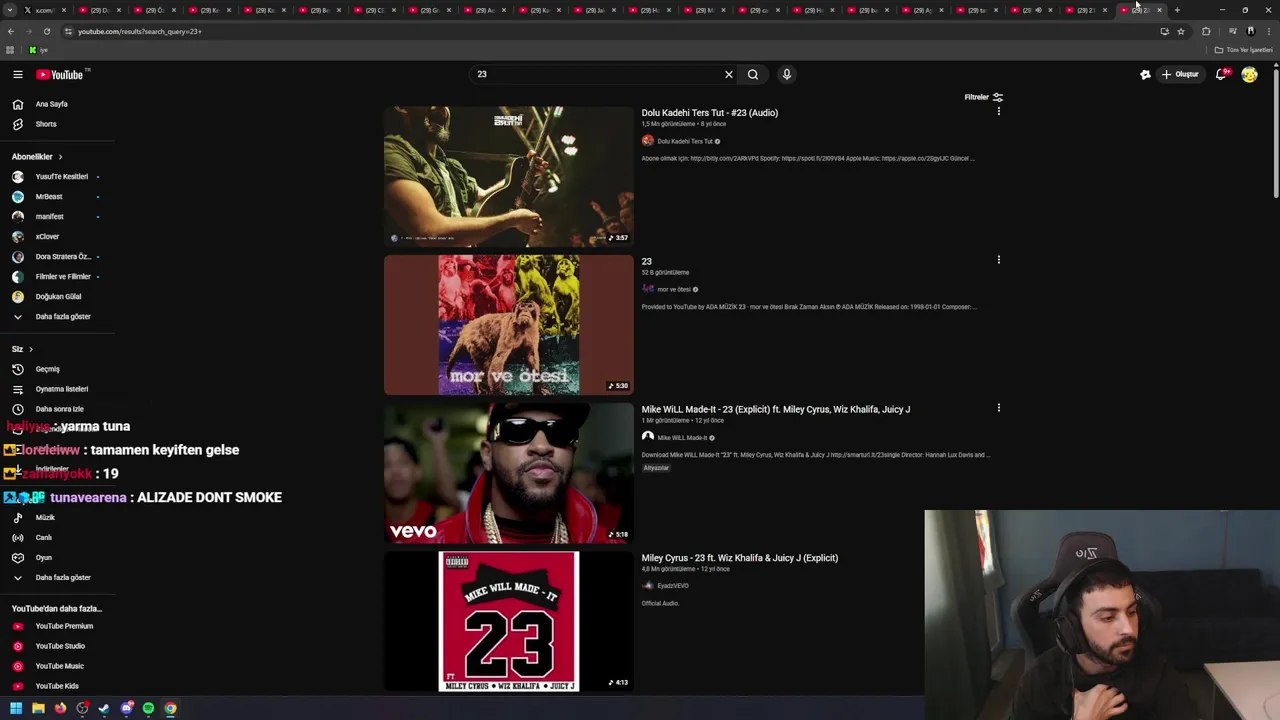Open more options for Mike WiLL Made-It video
1280x720 pixels.
tap(998, 408)
